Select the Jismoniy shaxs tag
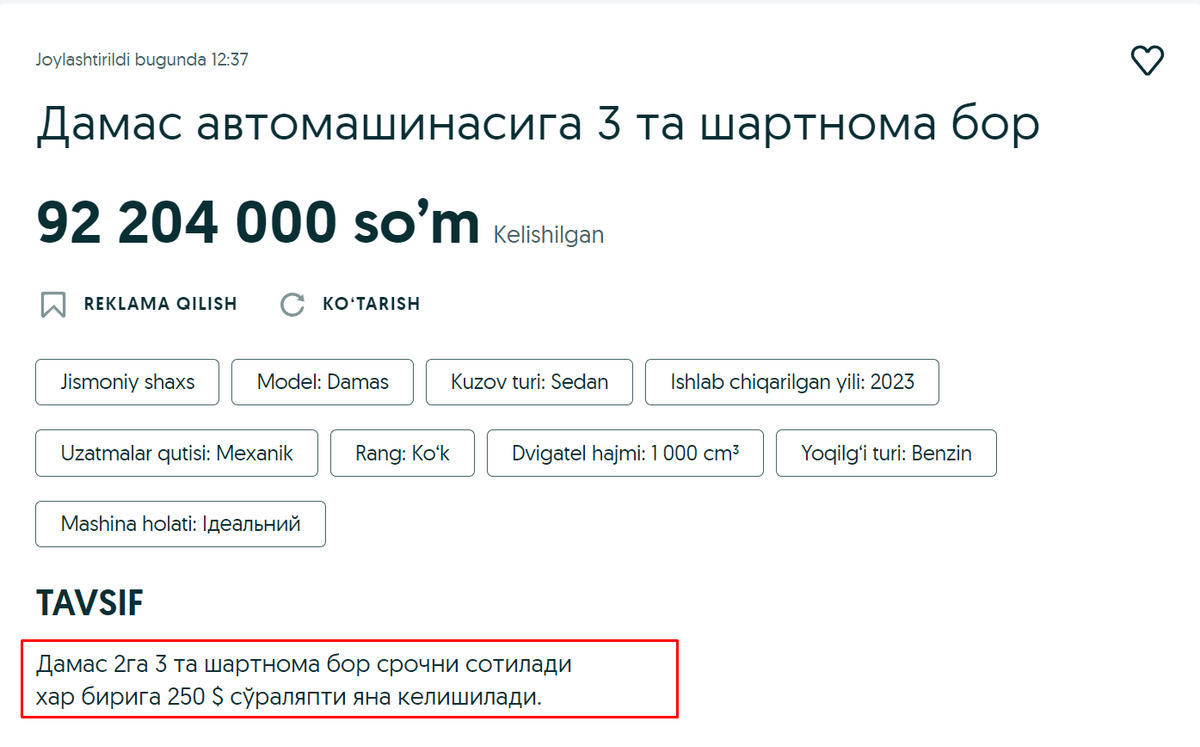This screenshot has height=747, width=1200. (x=127, y=382)
